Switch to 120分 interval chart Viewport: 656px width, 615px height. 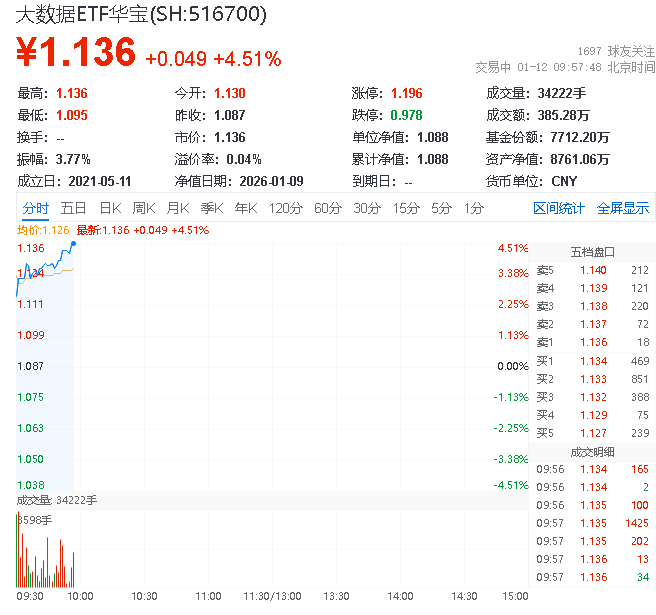pos(285,208)
